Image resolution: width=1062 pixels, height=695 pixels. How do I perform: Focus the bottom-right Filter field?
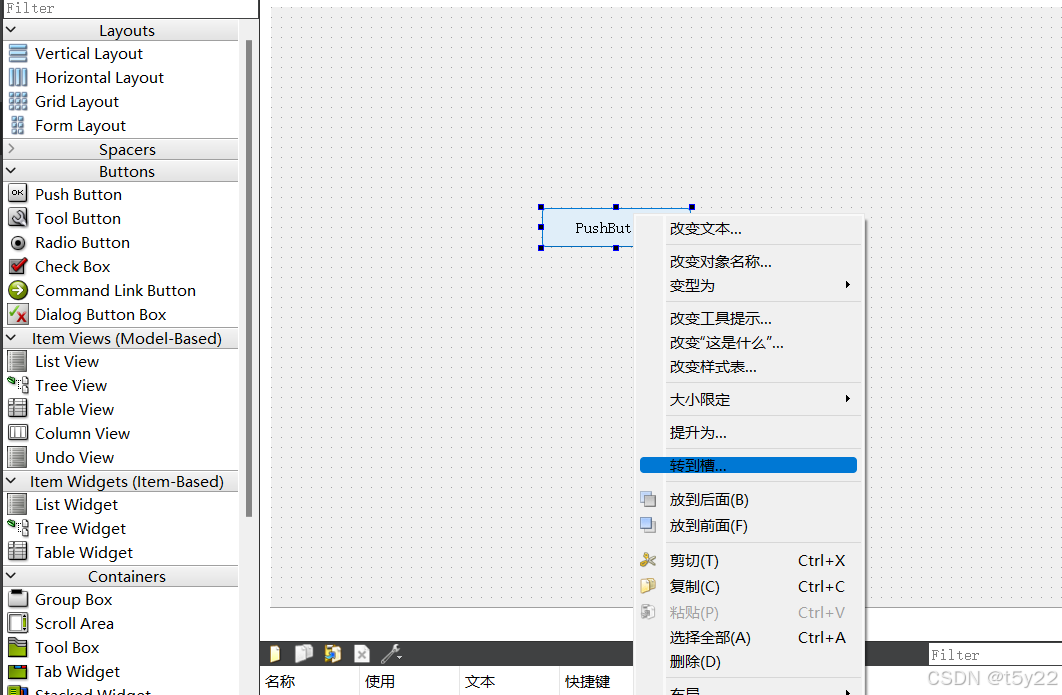(x=995, y=654)
